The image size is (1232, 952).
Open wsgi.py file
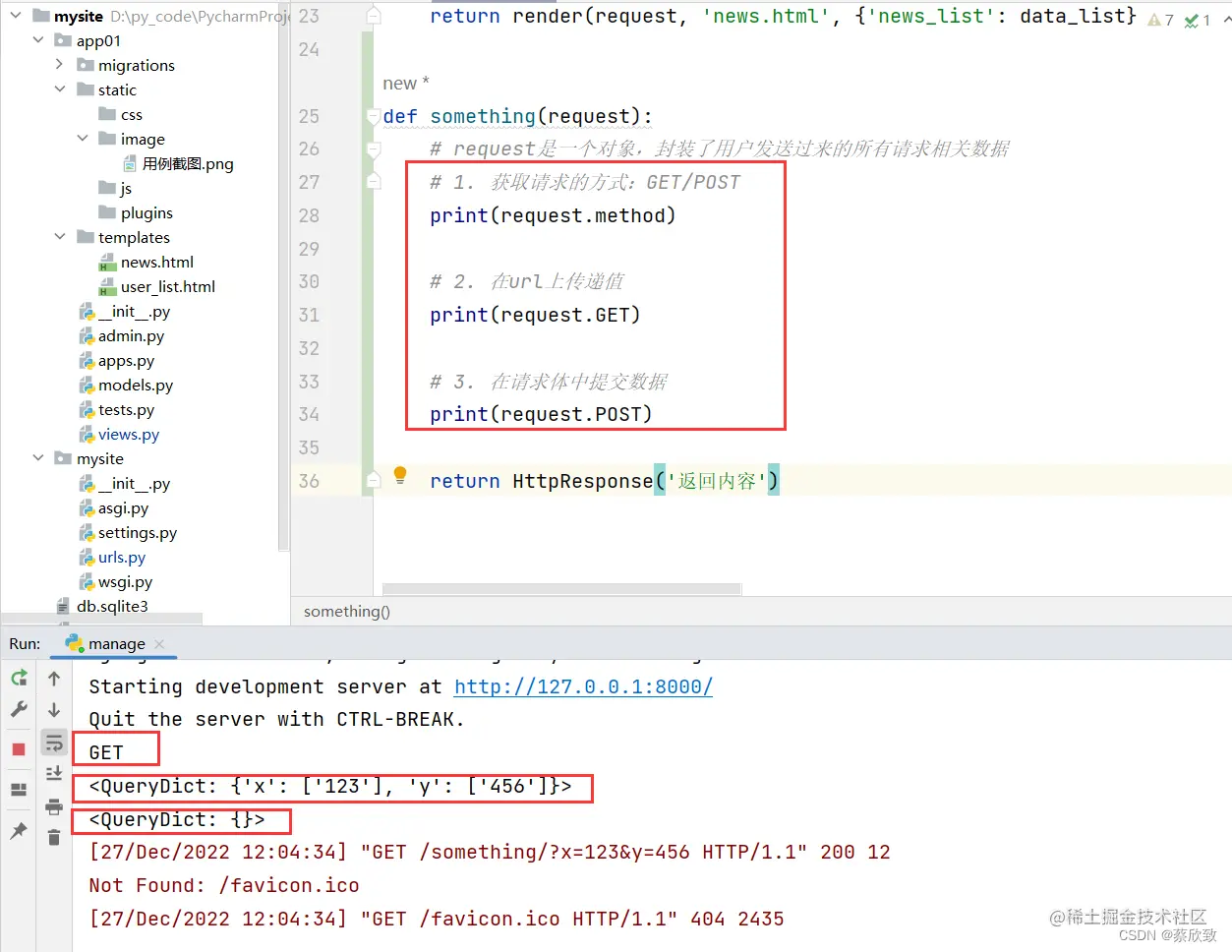pos(125,581)
